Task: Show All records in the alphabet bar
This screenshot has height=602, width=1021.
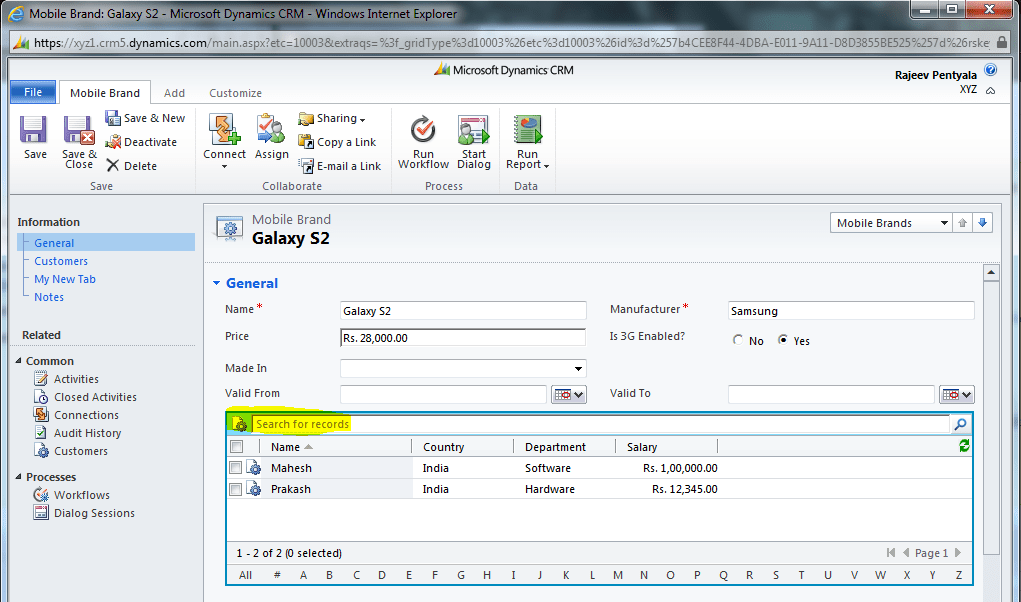Action: pos(245,575)
